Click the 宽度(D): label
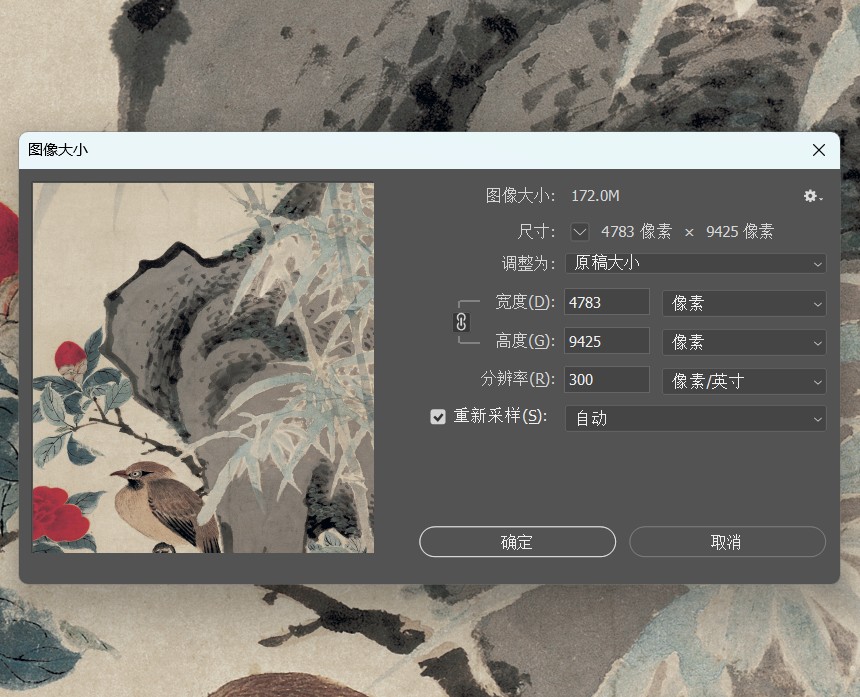 [x=525, y=302]
